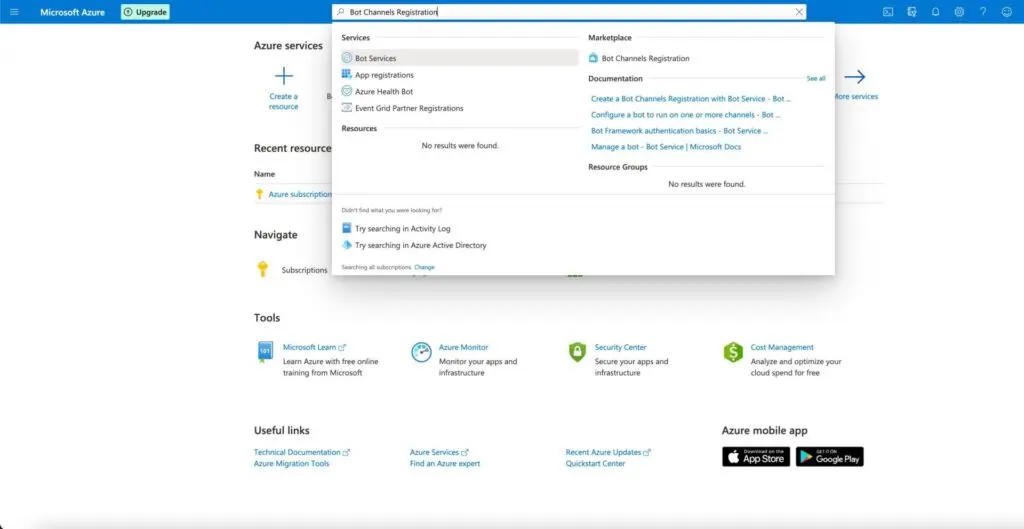
Task: Open Create a Bot Channels Registration doc
Action: [690, 99]
